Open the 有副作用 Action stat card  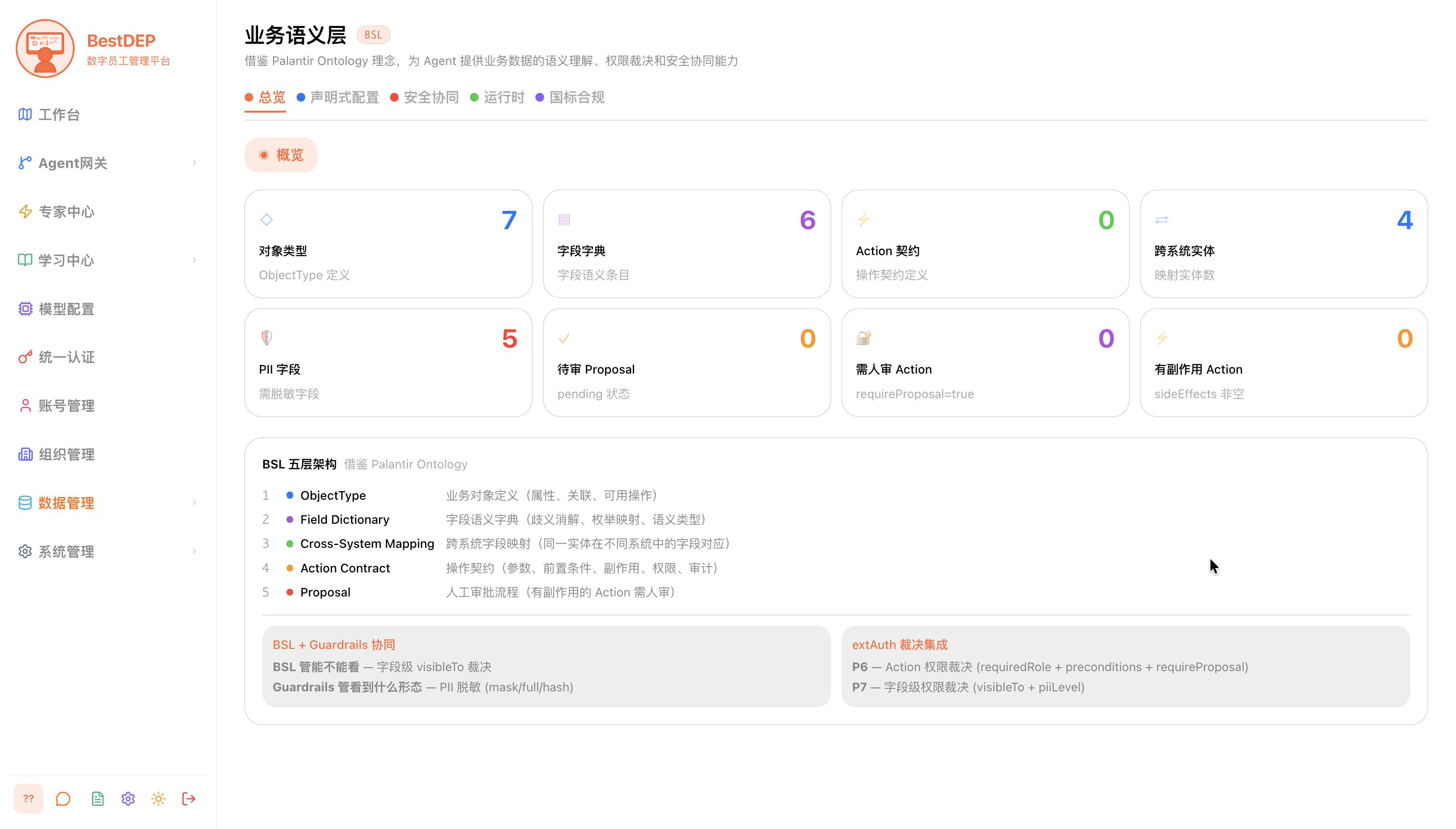tap(1284, 363)
